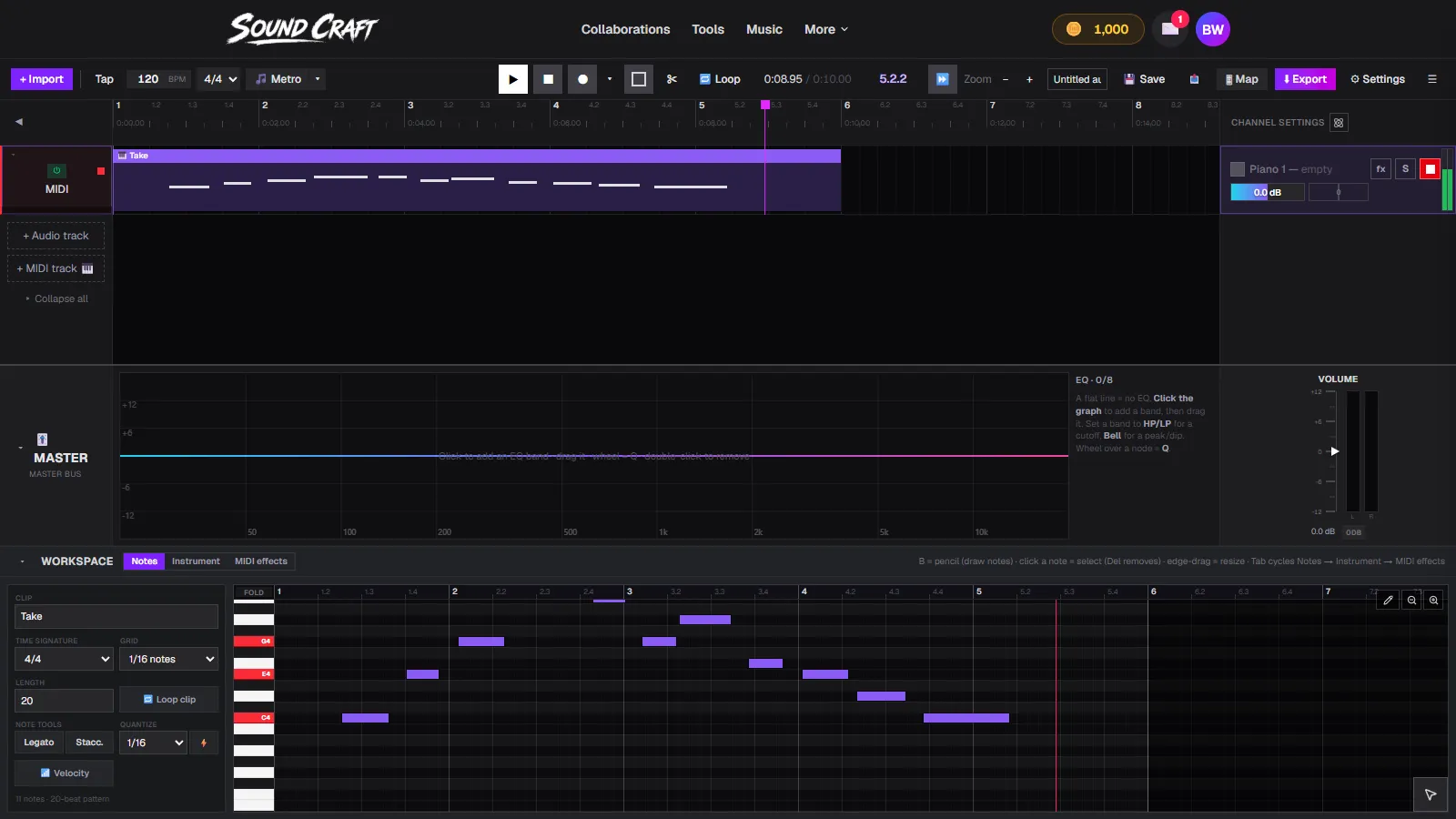The width and height of the screenshot is (1456, 819).
Task: Click the Import button
Action: click(x=42, y=79)
